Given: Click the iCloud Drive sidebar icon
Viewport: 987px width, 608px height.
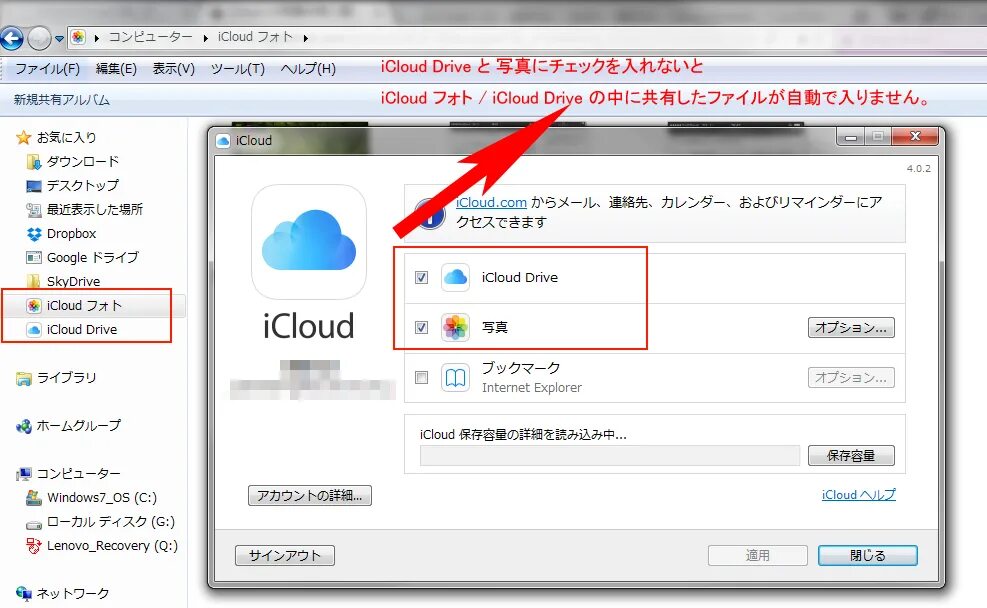Looking at the screenshot, I should (34, 330).
